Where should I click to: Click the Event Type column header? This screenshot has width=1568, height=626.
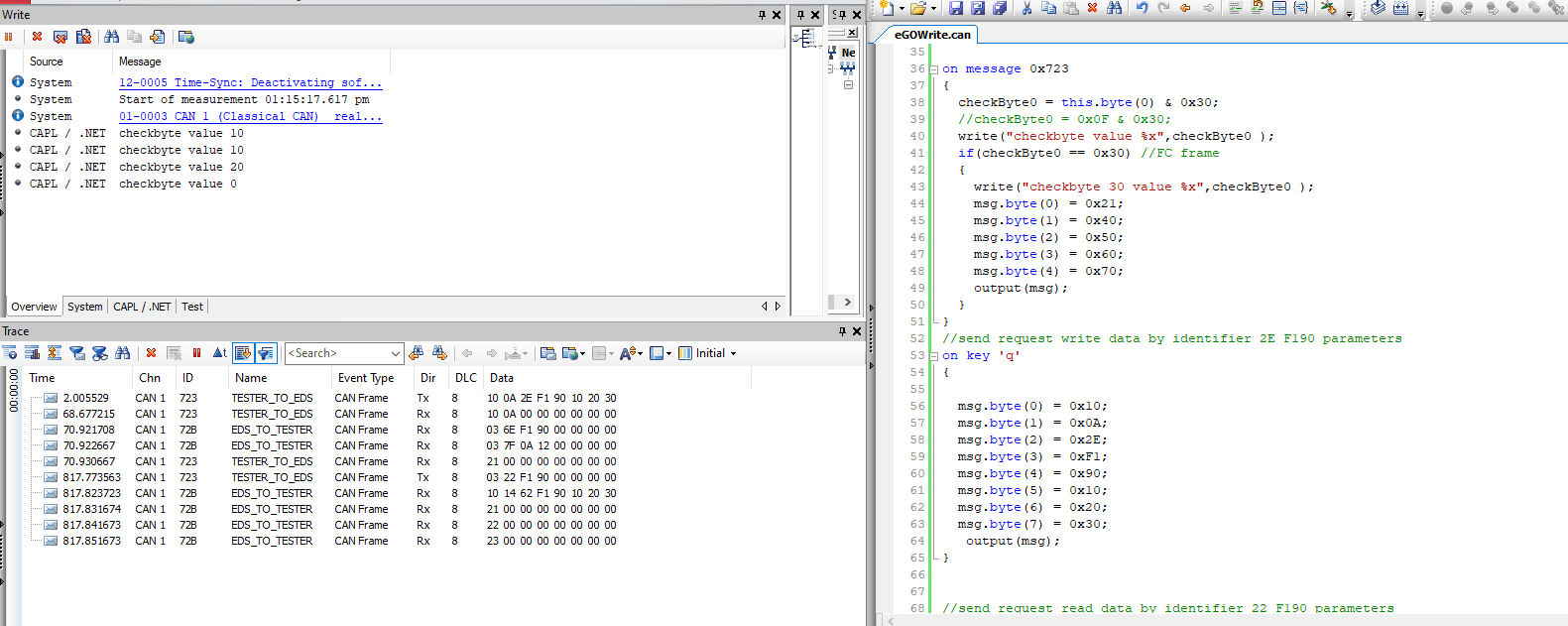click(372, 378)
